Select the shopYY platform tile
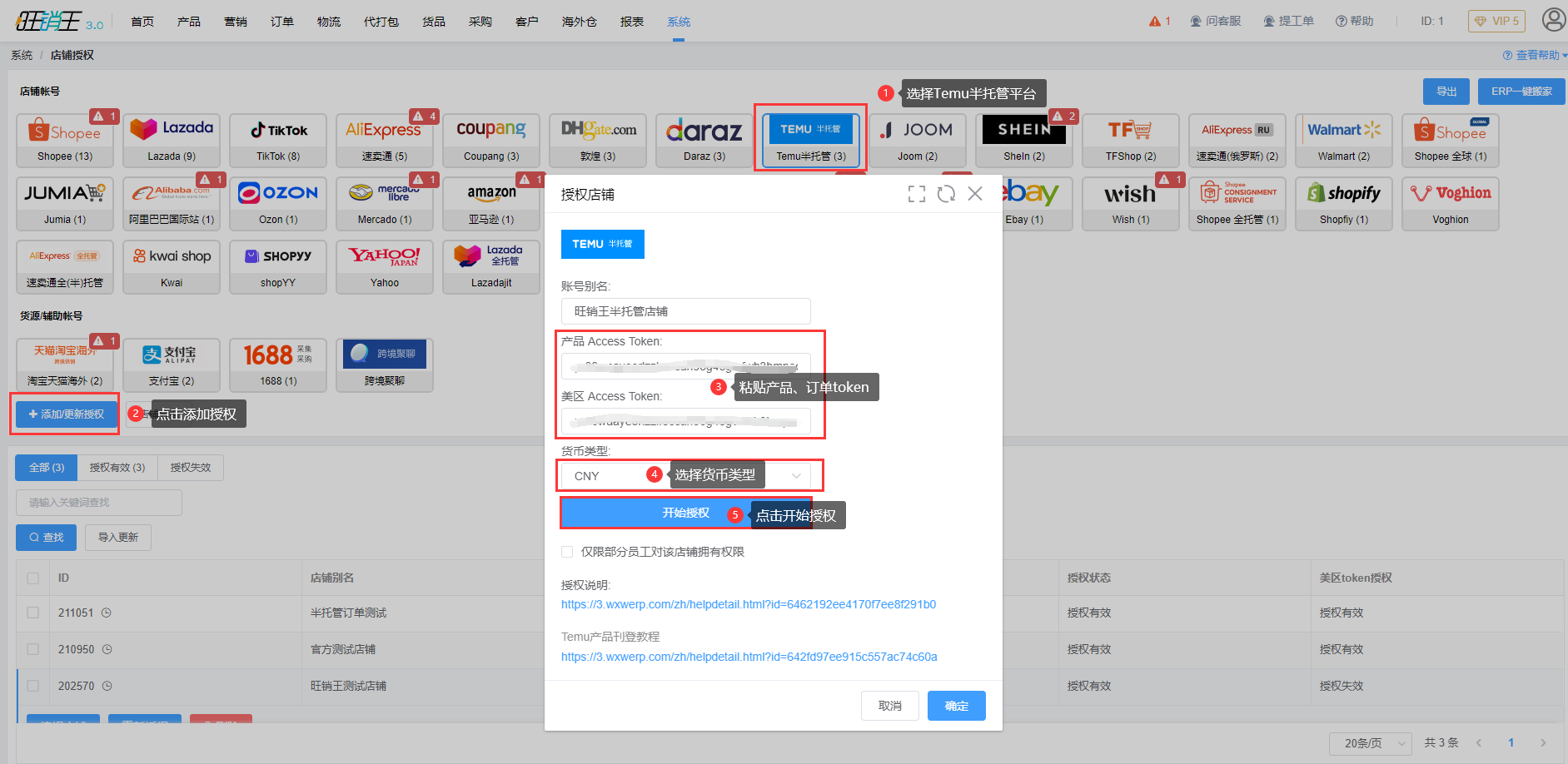Screen dimensions: 1568x764 [x=278, y=266]
